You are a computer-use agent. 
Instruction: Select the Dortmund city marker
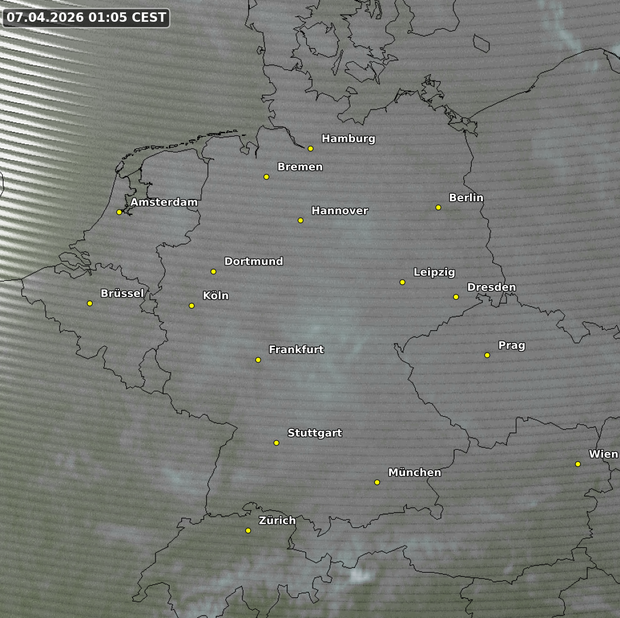(x=213, y=272)
